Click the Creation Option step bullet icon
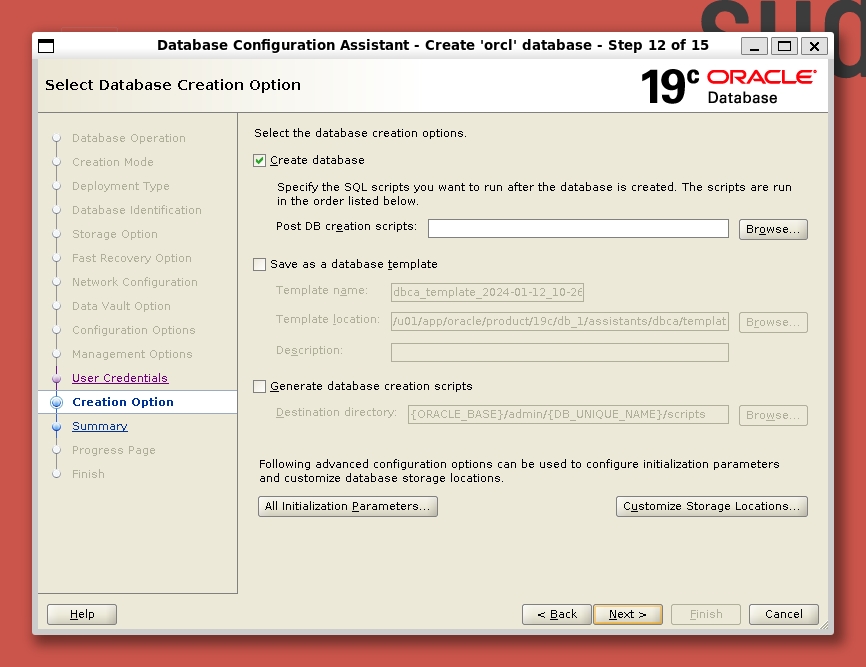 (57, 402)
